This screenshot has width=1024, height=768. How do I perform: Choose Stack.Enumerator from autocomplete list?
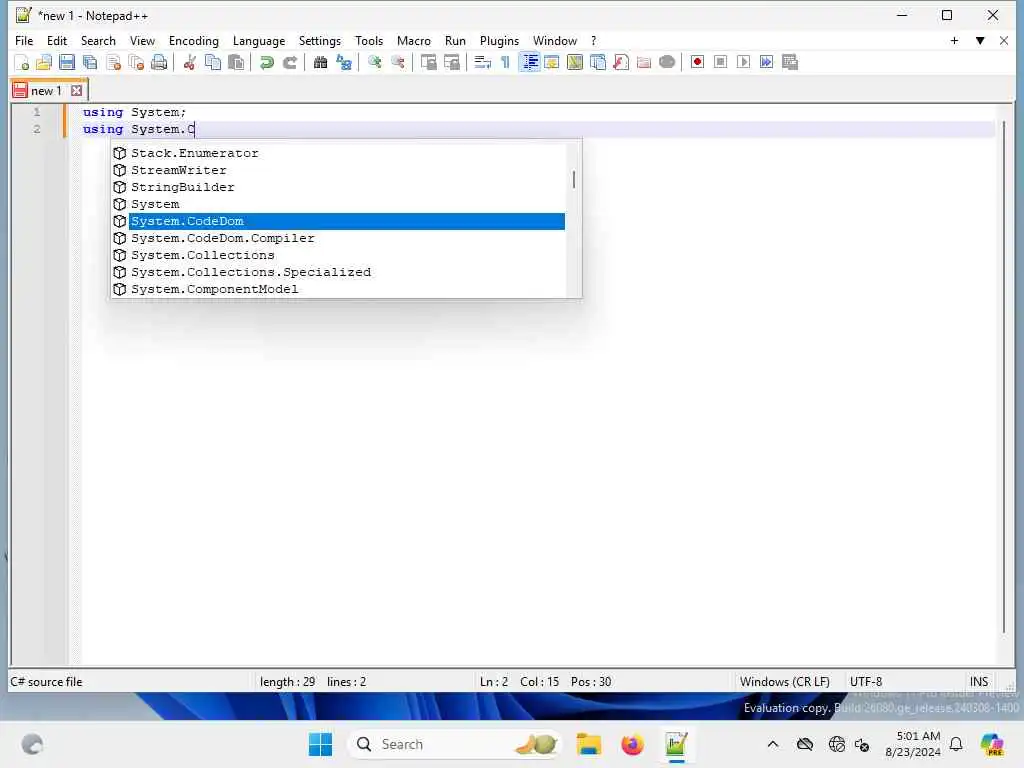point(338,153)
